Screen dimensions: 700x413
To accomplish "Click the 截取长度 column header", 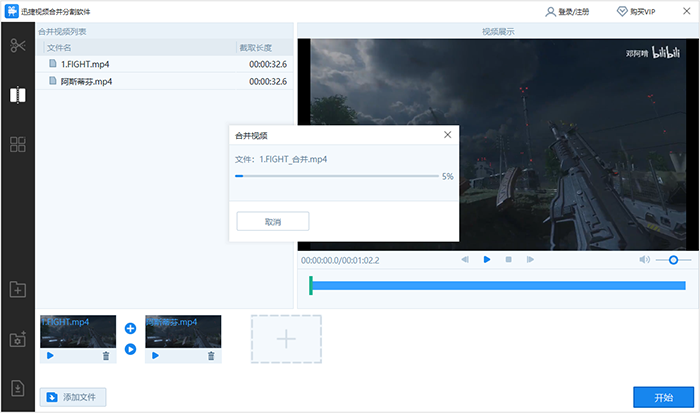I will [255, 47].
